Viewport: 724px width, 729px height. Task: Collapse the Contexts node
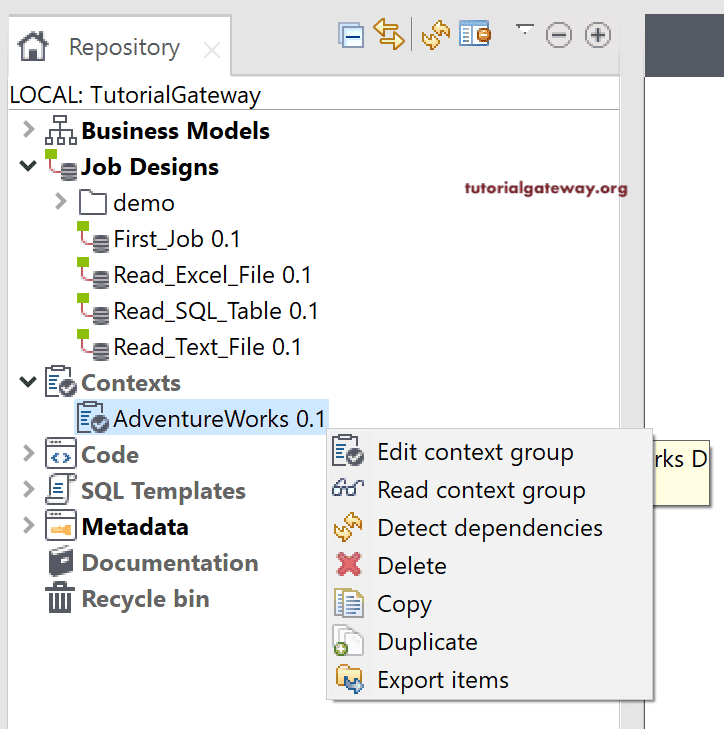28,382
